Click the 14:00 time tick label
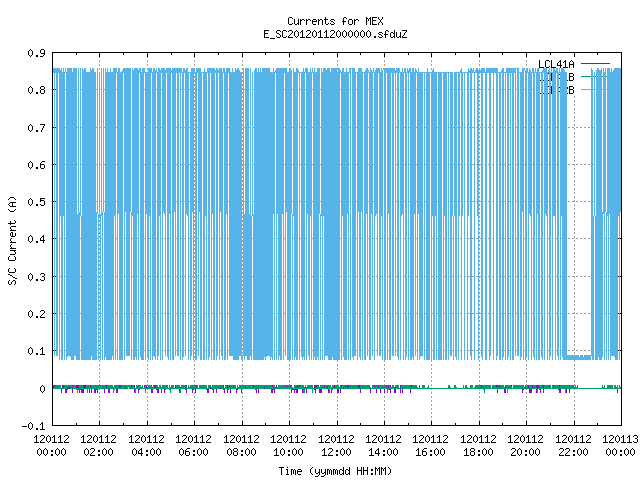640x480 pixels. 383,452
